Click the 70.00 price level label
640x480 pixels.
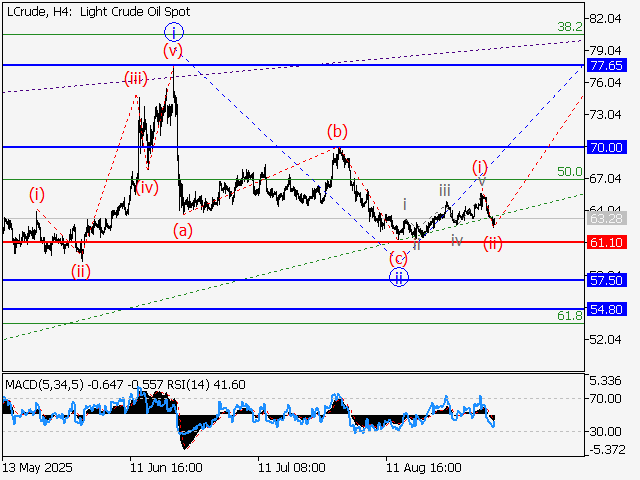(606, 147)
